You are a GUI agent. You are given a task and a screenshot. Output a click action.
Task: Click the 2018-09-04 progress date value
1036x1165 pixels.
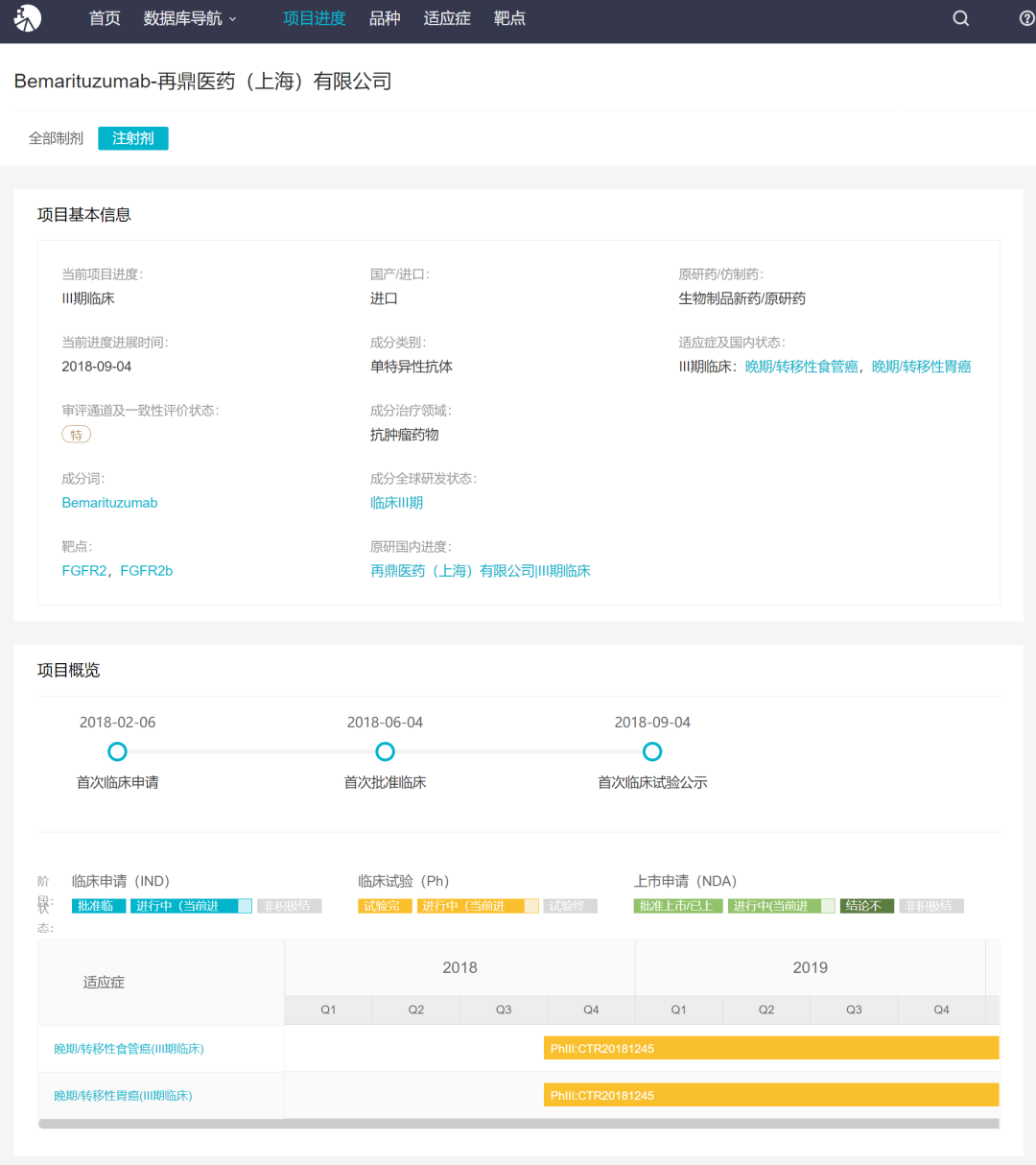[x=97, y=367]
